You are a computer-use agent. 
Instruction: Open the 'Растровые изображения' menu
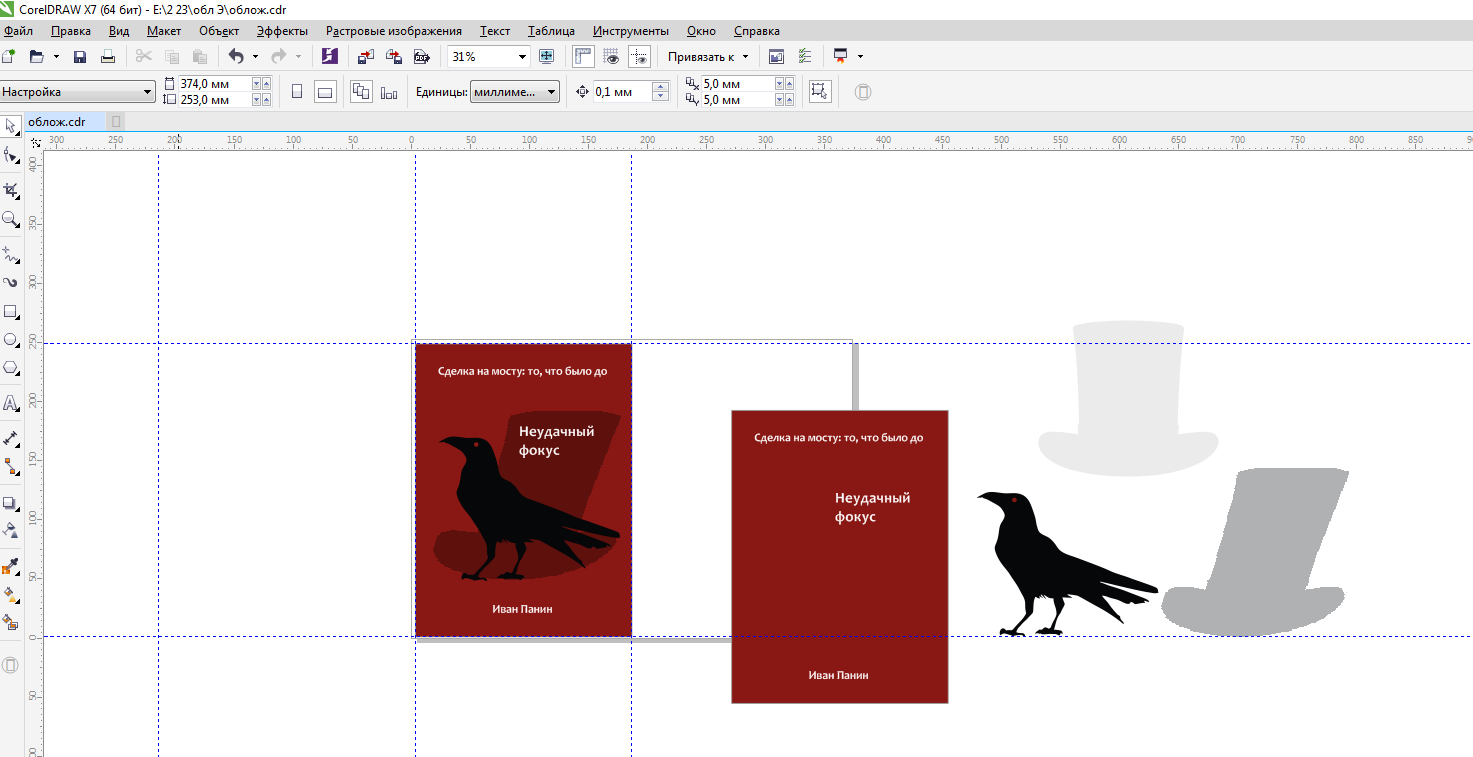pyautogui.click(x=393, y=31)
